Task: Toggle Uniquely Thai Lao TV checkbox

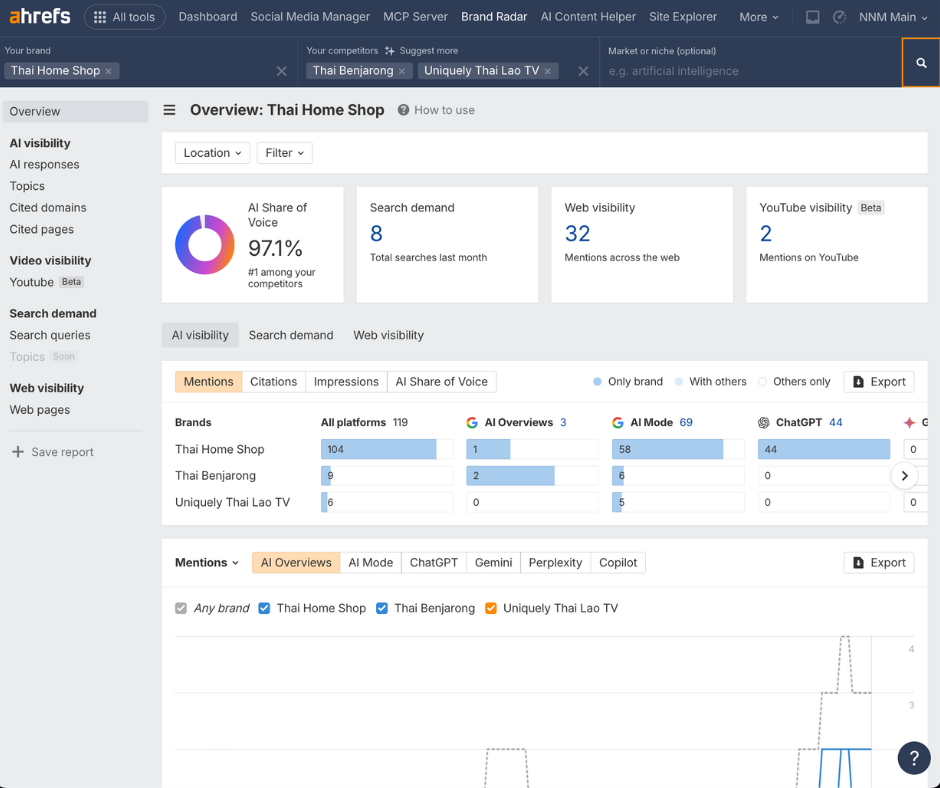Action: 491,608
